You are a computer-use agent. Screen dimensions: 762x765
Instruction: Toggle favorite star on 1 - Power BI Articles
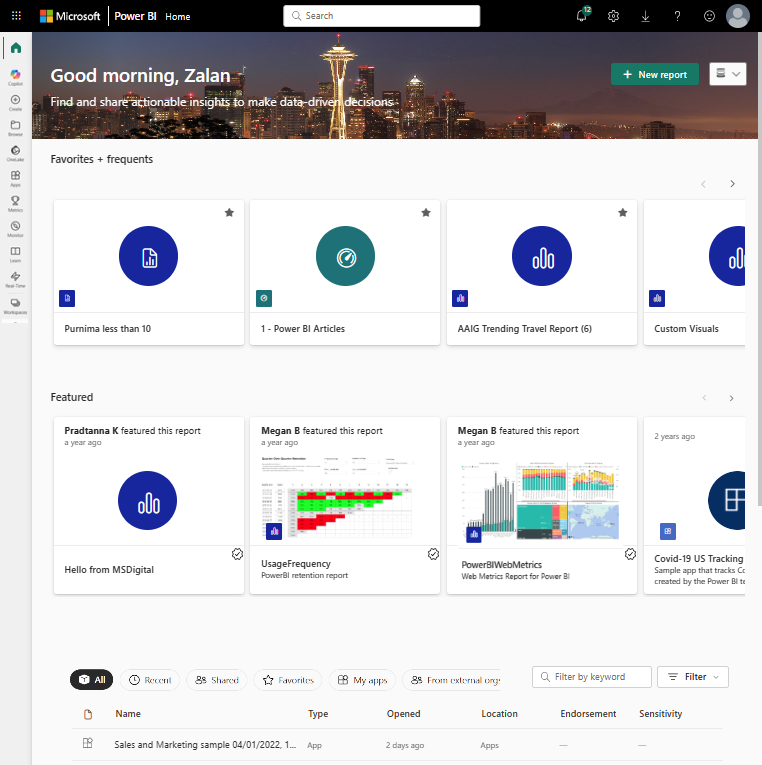pyautogui.click(x=426, y=212)
